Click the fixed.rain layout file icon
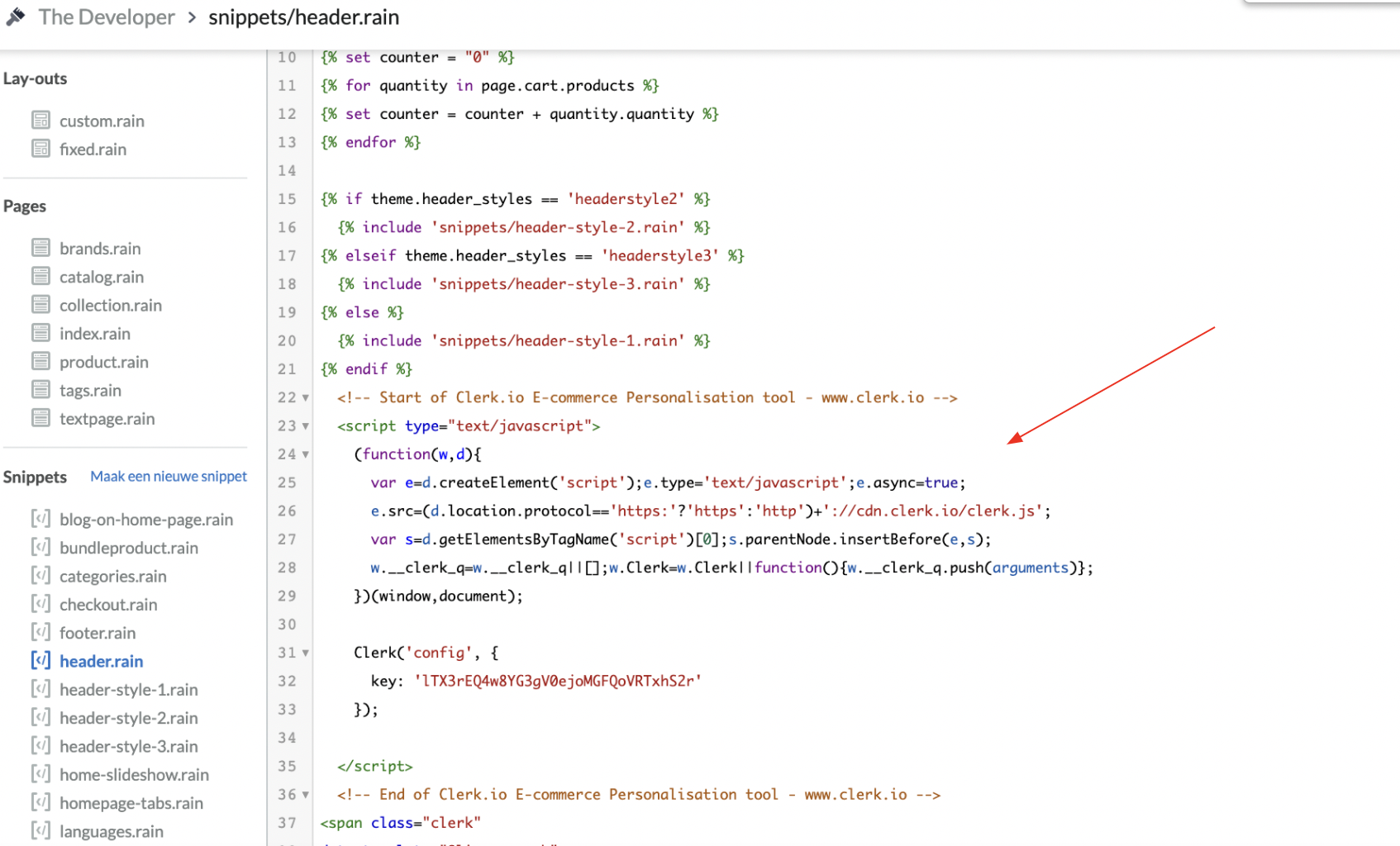This screenshot has height=846, width=1400. (40, 149)
